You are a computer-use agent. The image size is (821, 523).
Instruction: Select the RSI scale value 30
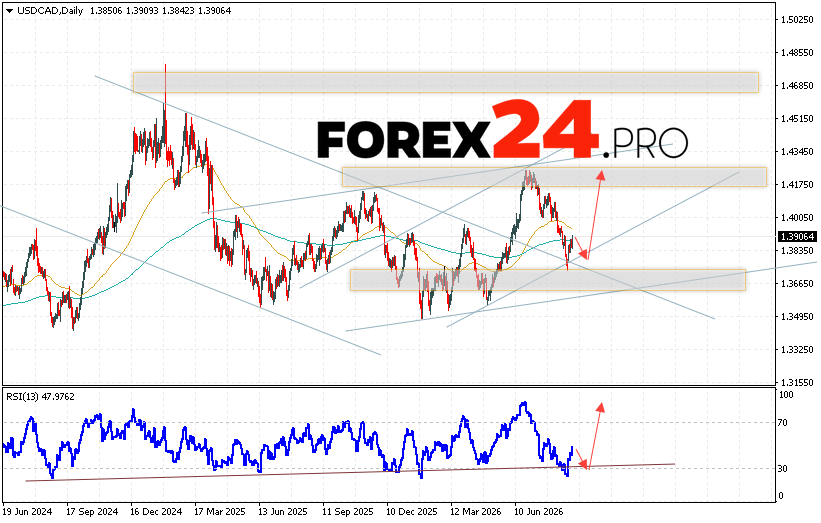click(x=782, y=469)
